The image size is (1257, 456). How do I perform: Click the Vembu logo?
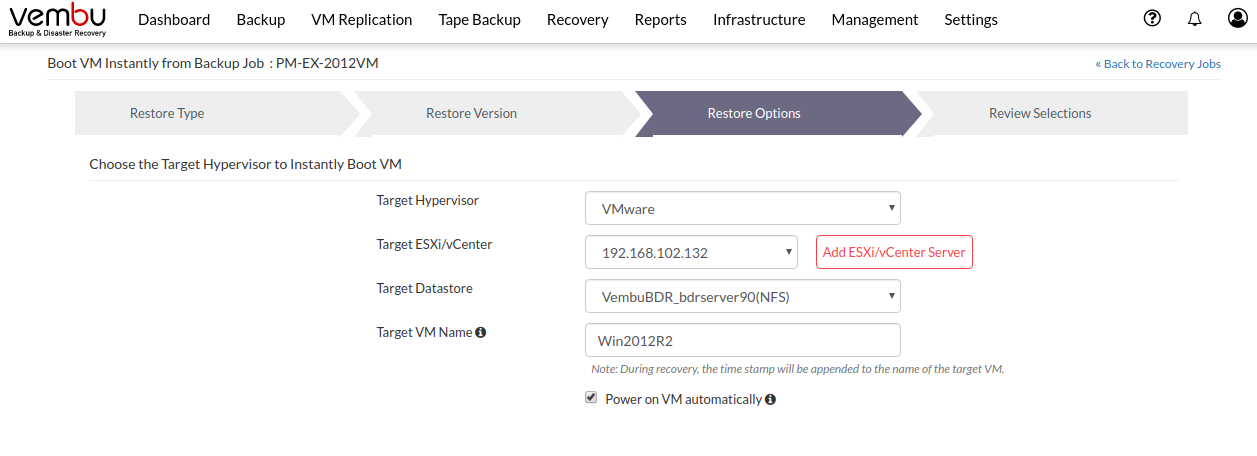(x=57, y=20)
